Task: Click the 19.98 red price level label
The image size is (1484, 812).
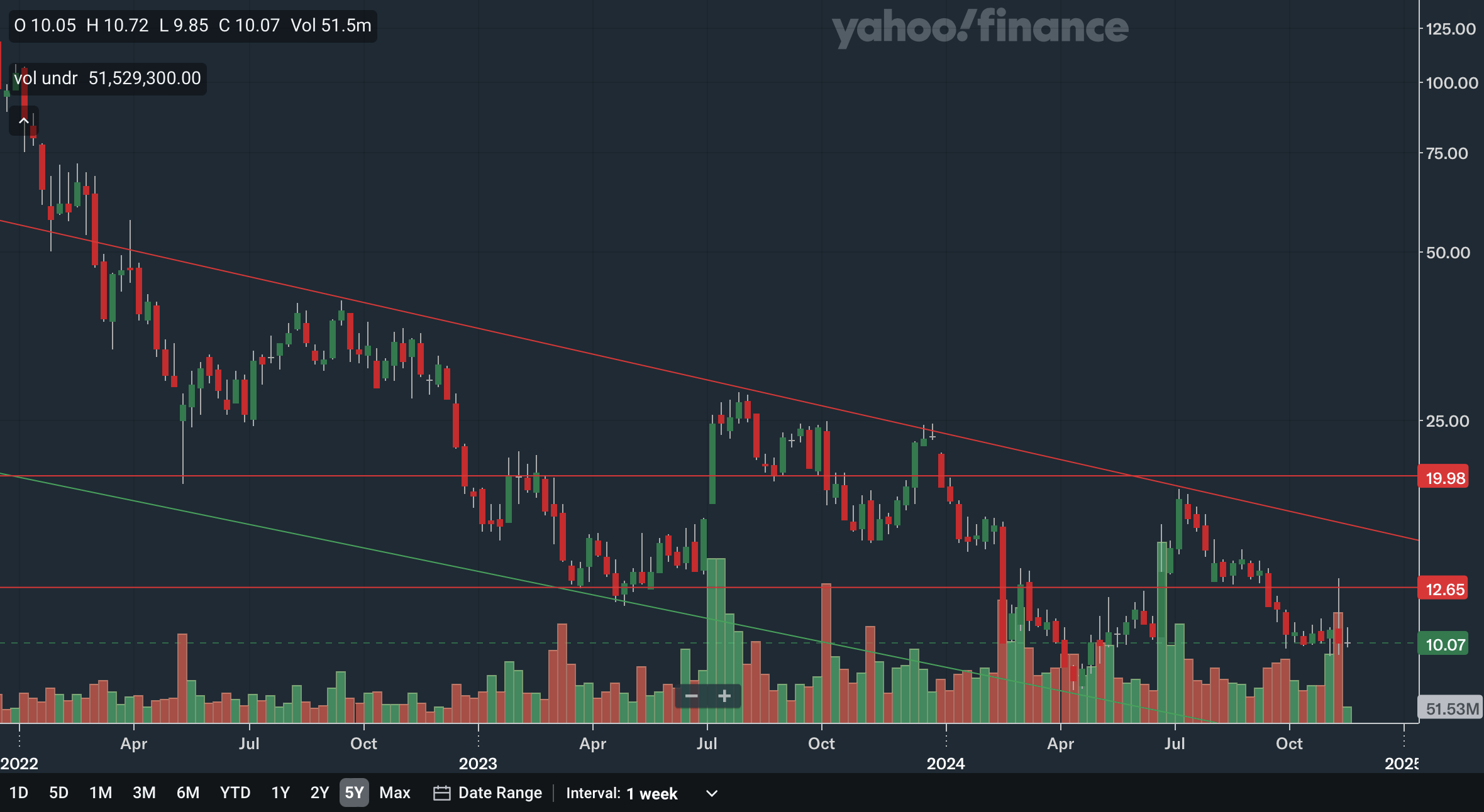Action: (x=1444, y=478)
